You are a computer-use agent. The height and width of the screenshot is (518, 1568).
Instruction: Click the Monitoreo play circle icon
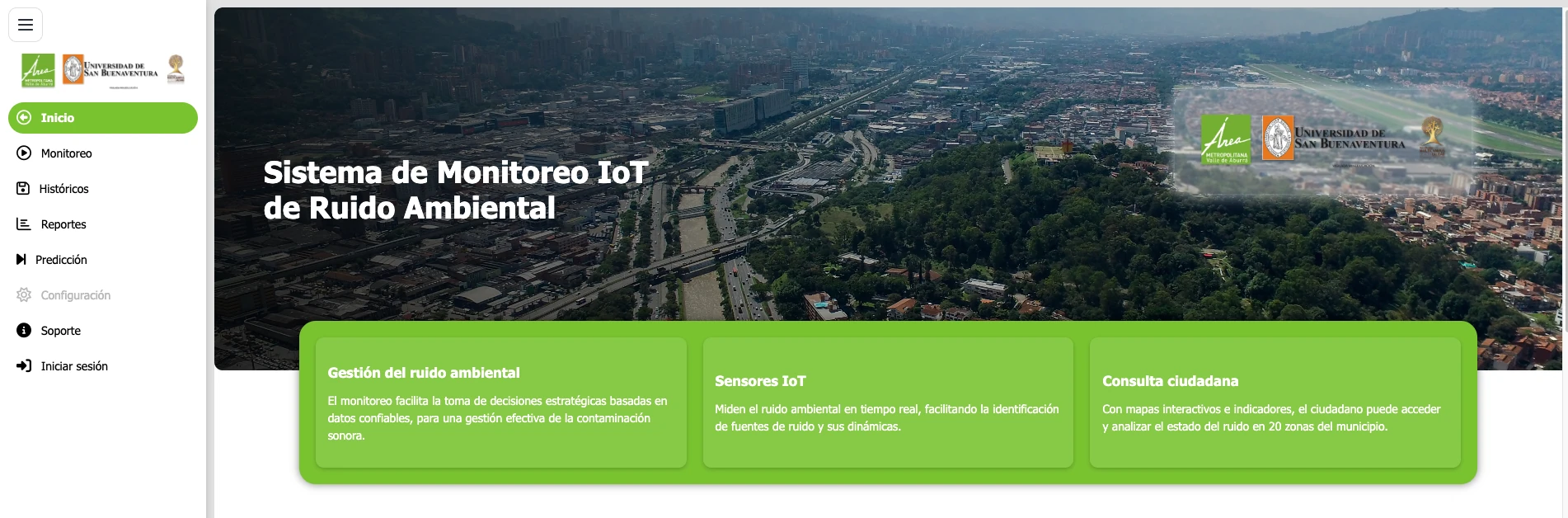(24, 153)
